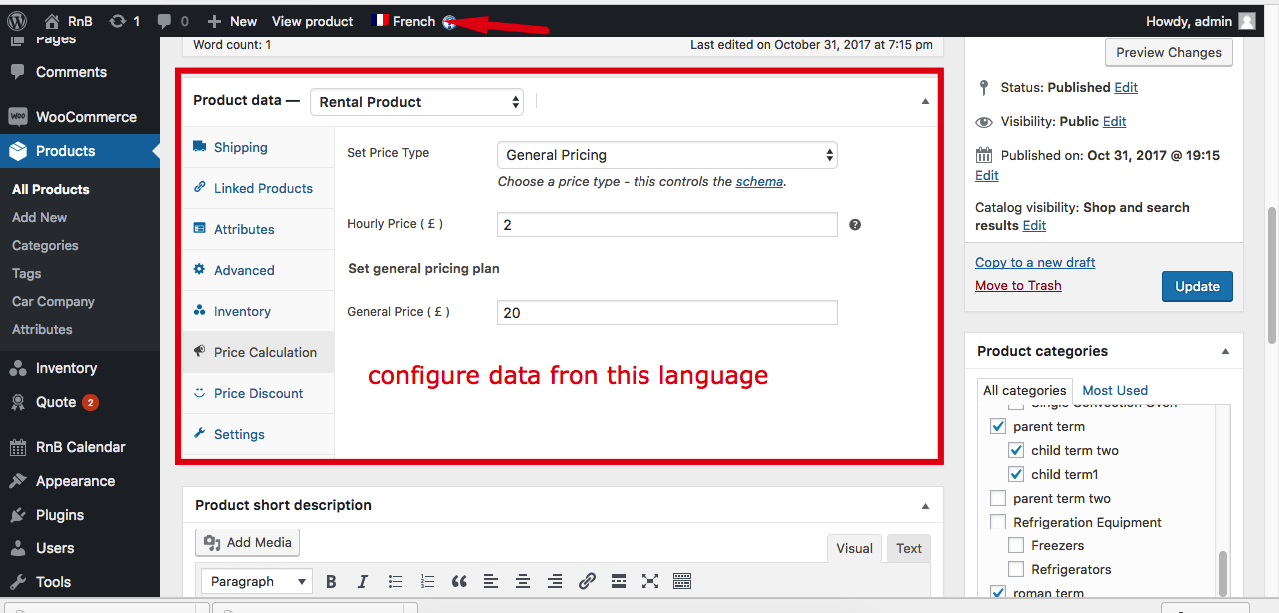Viewport: 1279px width, 613px height.
Task: Click the Move to Trash link
Action: pyautogui.click(x=1018, y=285)
